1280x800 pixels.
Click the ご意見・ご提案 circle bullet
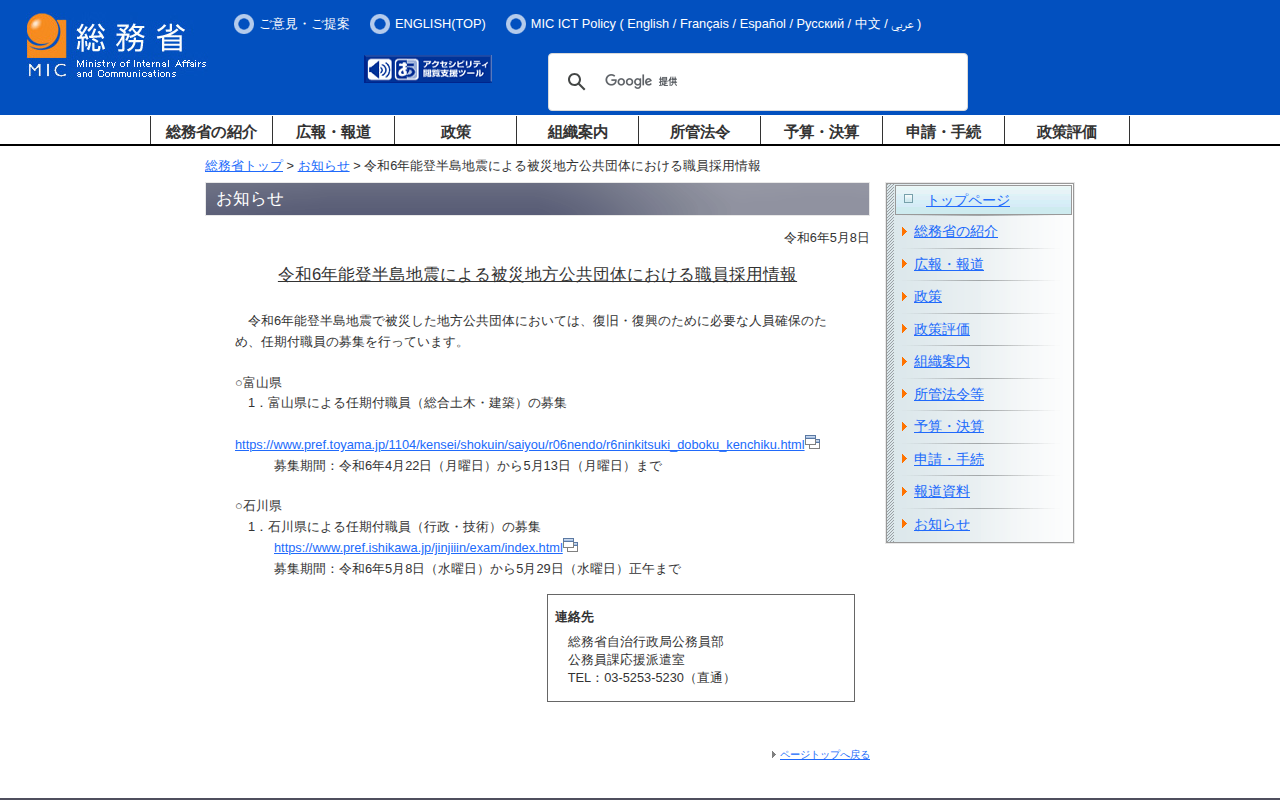244,24
